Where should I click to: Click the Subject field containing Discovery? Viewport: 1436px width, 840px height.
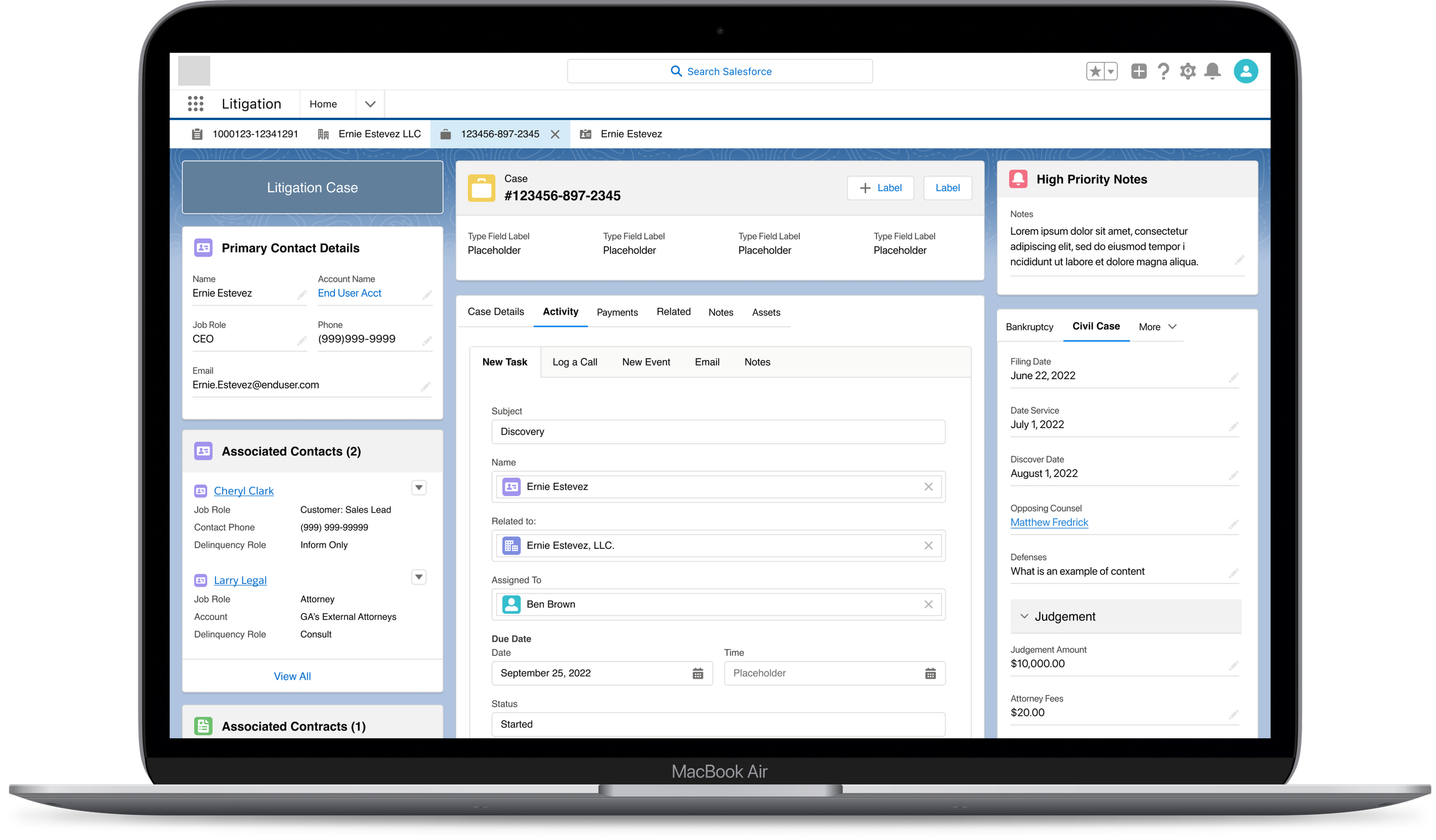pyautogui.click(x=718, y=432)
